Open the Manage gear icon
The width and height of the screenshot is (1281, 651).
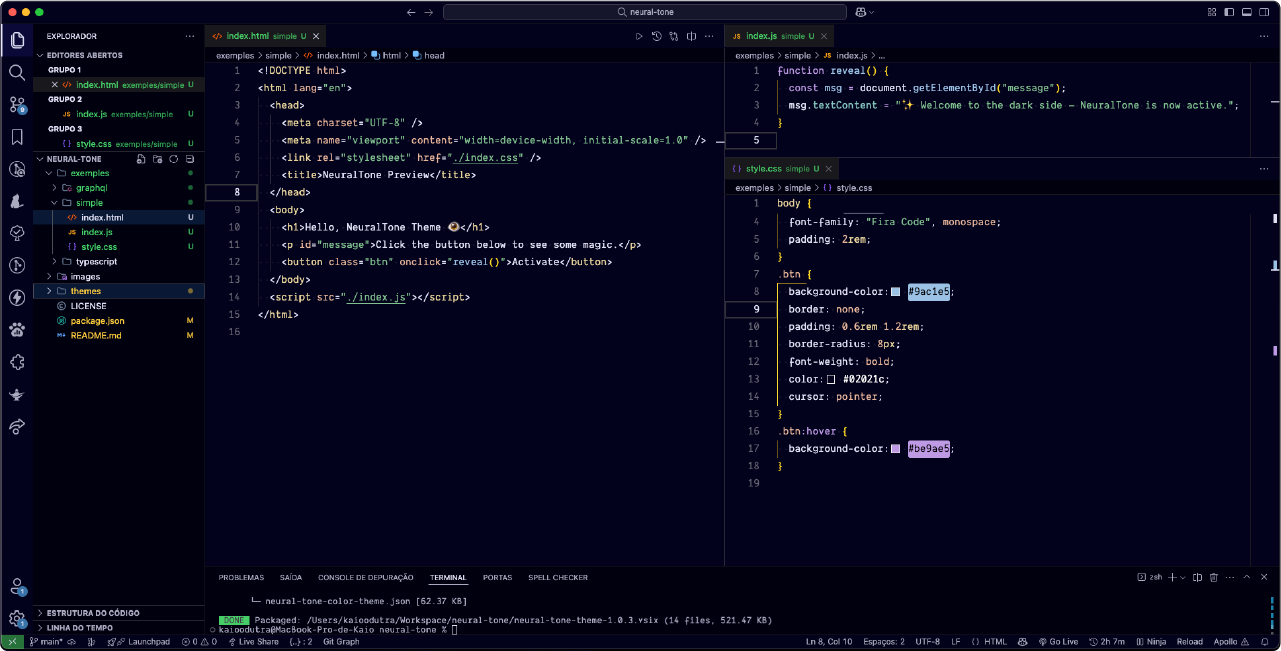(17, 619)
